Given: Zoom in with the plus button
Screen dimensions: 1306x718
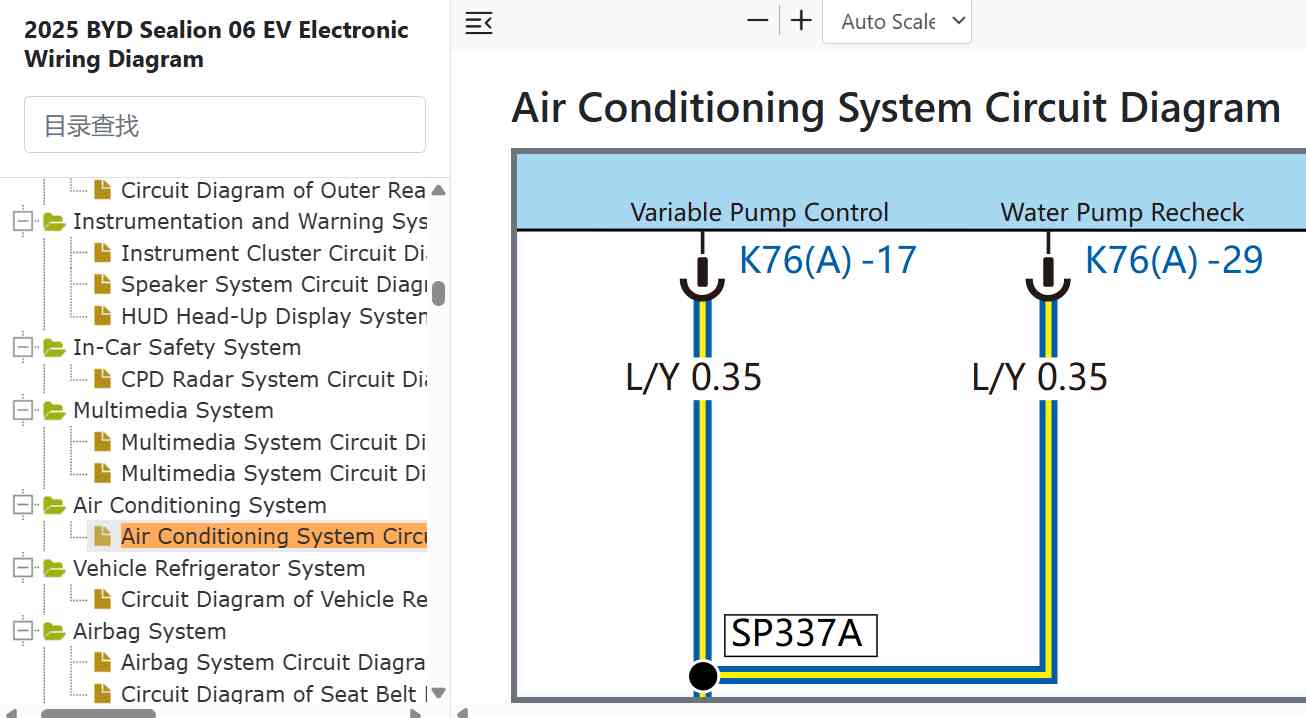Looking at the screenshot, I should pos(801,21).
